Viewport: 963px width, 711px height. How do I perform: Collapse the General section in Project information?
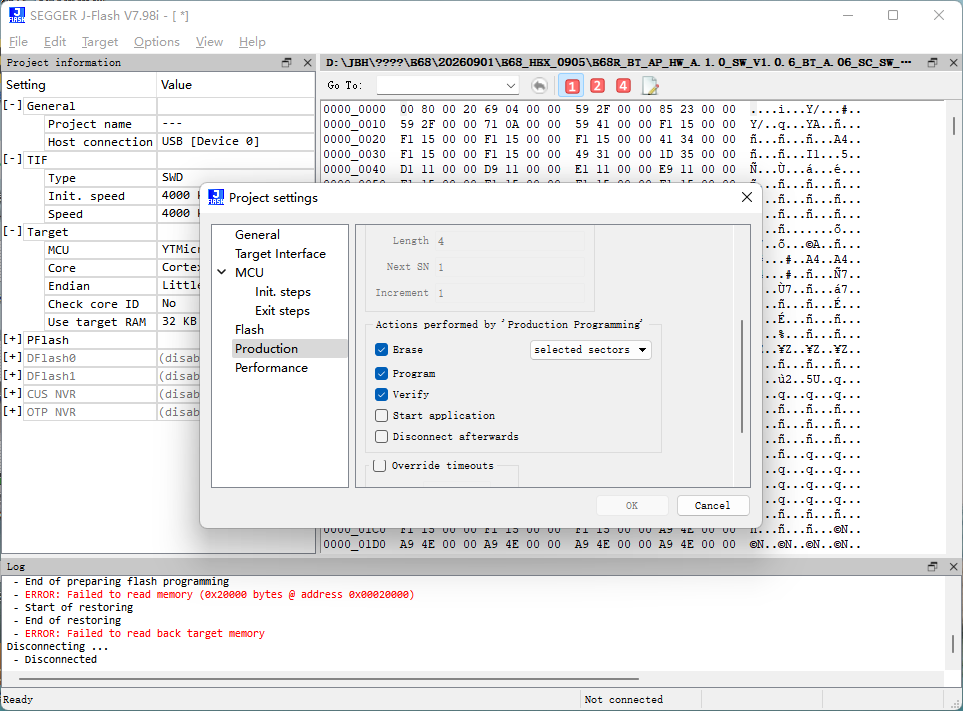click(x=12, y=106)
